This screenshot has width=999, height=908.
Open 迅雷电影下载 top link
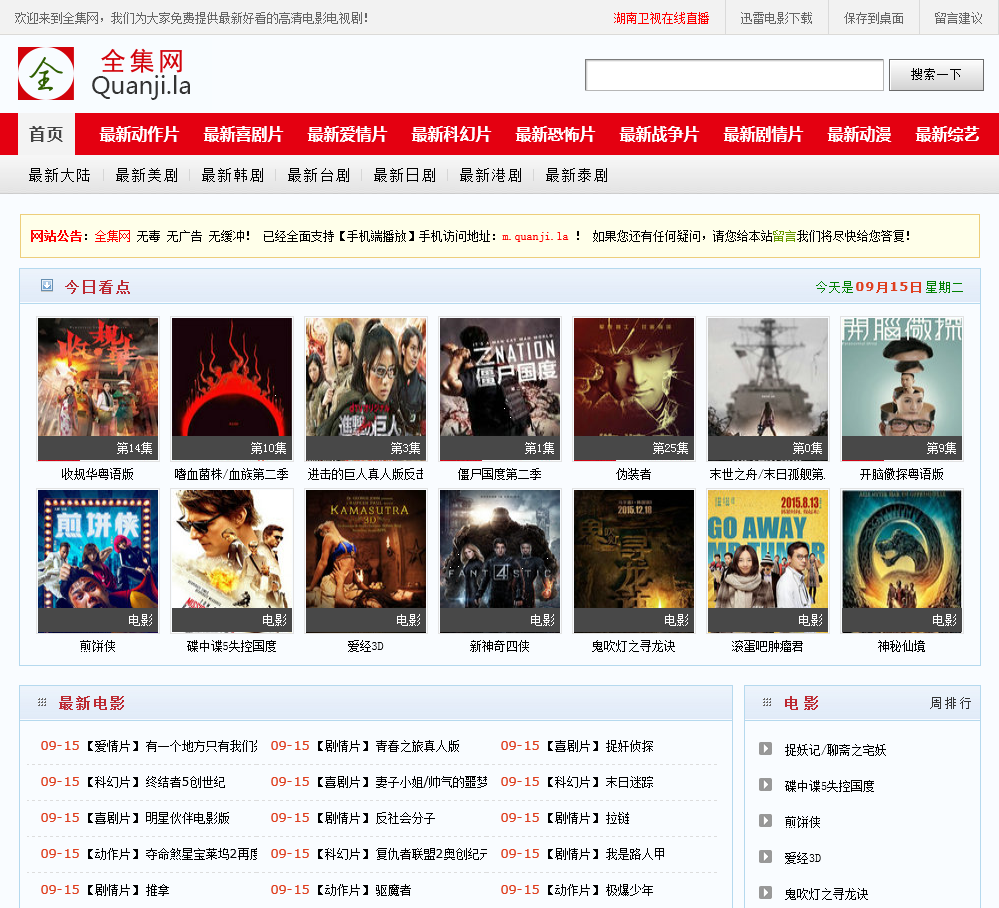776,18
